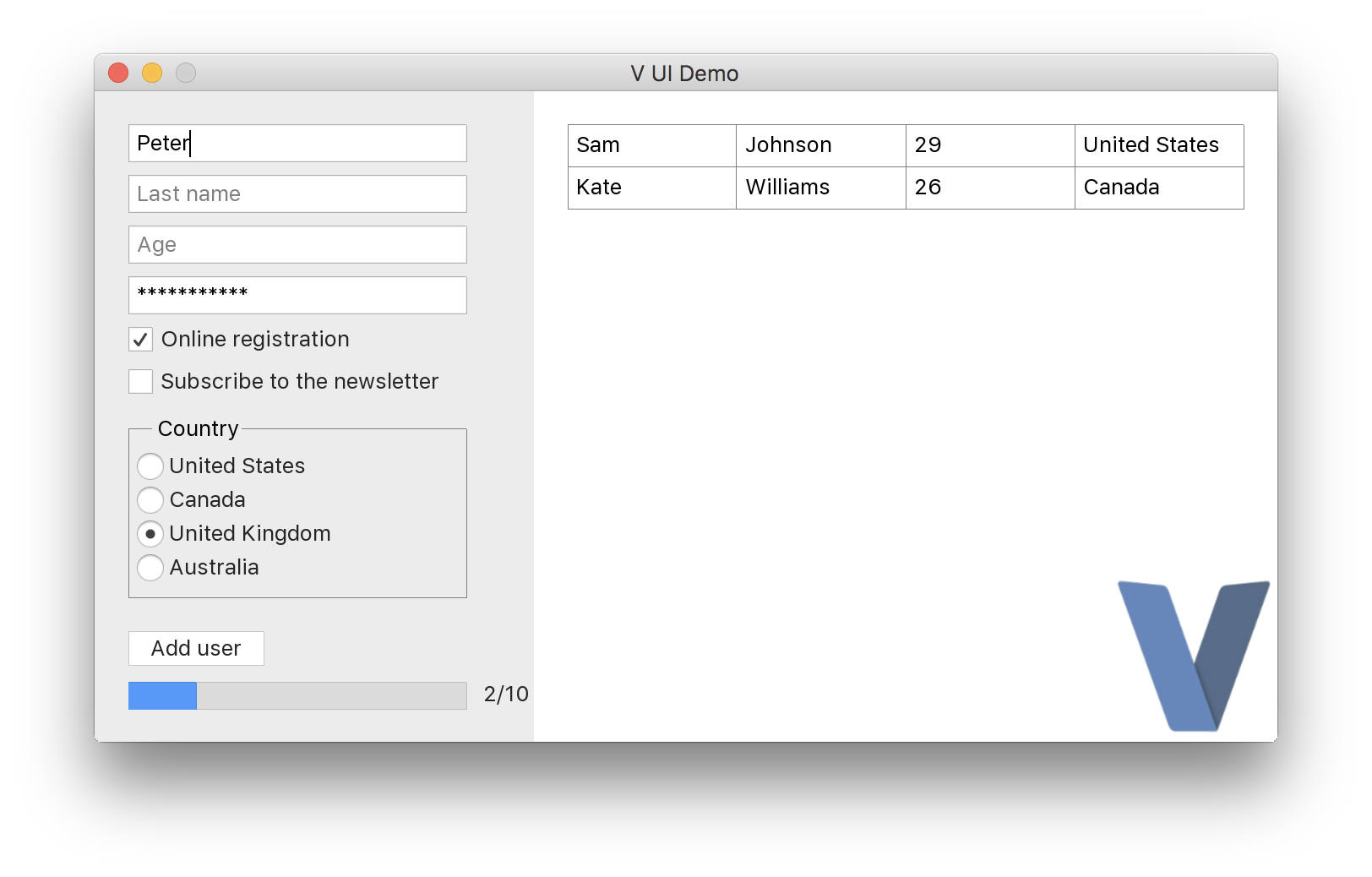Click the user count progress bar
1372x877 pixels.
(297, 695)
